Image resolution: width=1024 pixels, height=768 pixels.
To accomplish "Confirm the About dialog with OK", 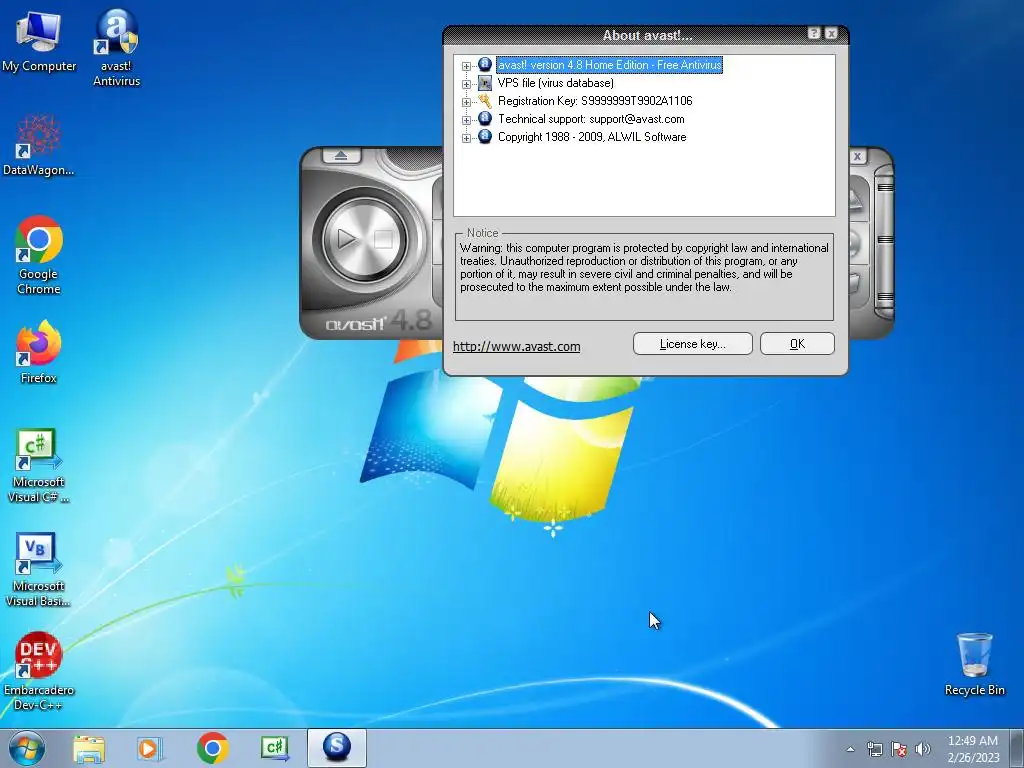I will click(797, 344).
